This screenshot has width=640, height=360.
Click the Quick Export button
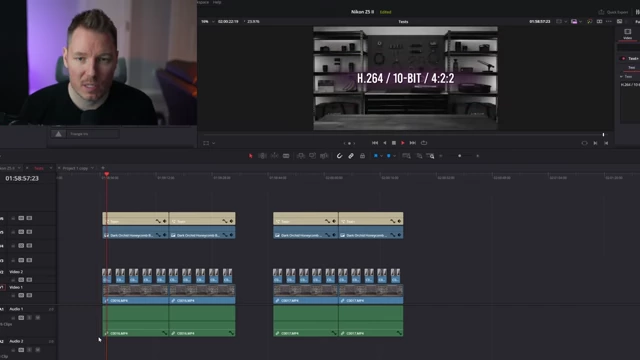coord(613,12)
